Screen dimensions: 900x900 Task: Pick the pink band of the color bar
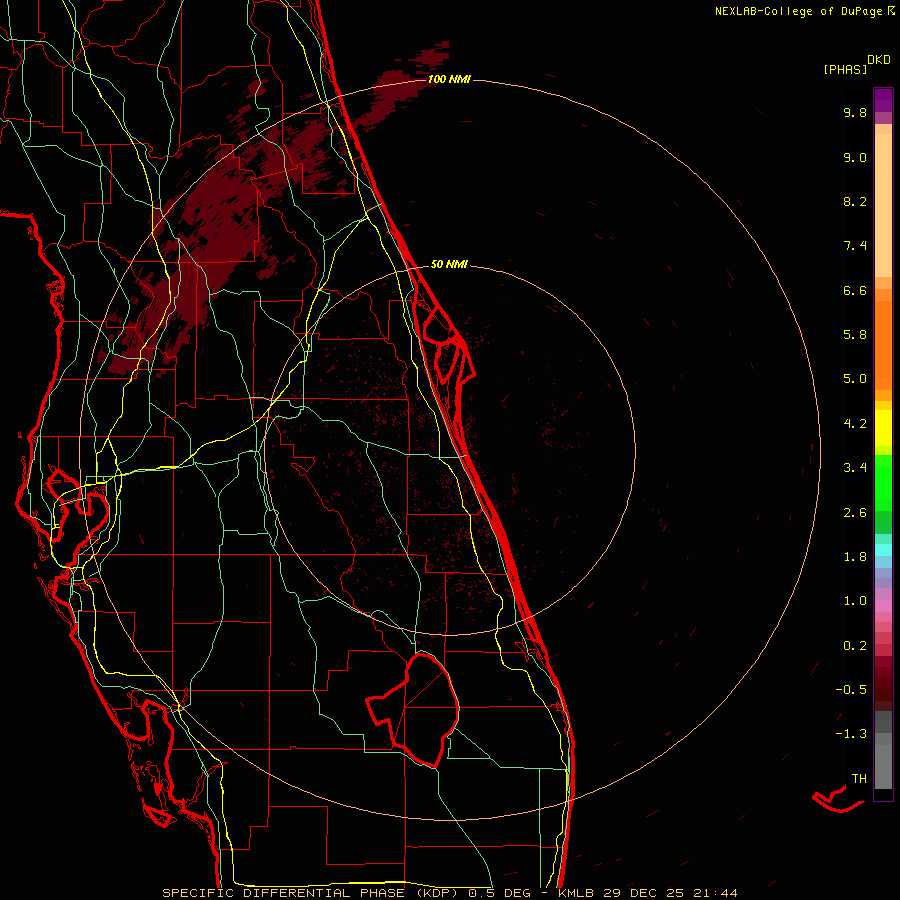[883, 606]
